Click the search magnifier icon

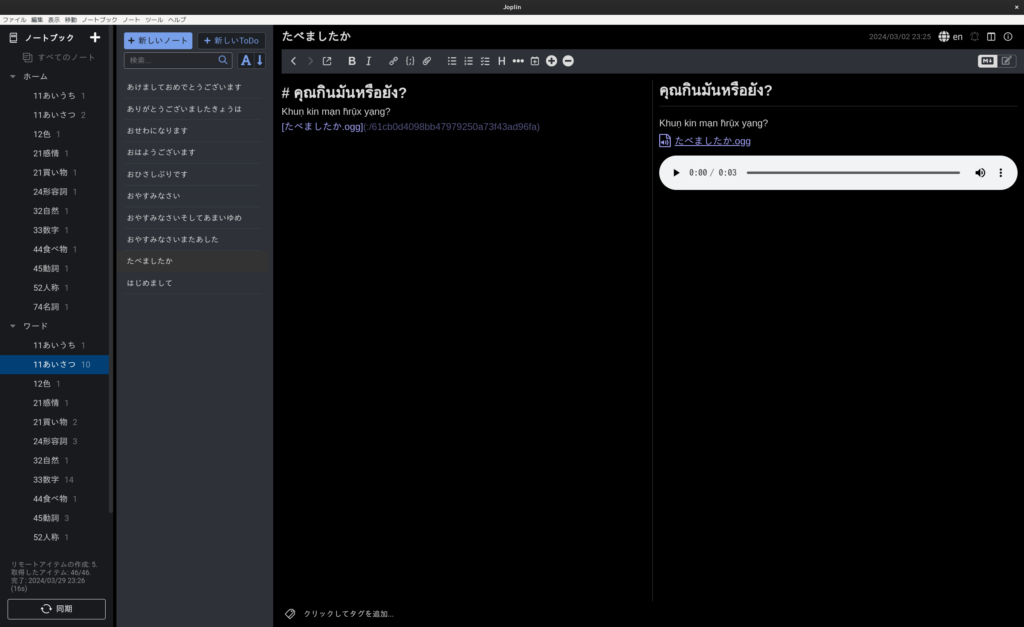(x=223, y=60)
